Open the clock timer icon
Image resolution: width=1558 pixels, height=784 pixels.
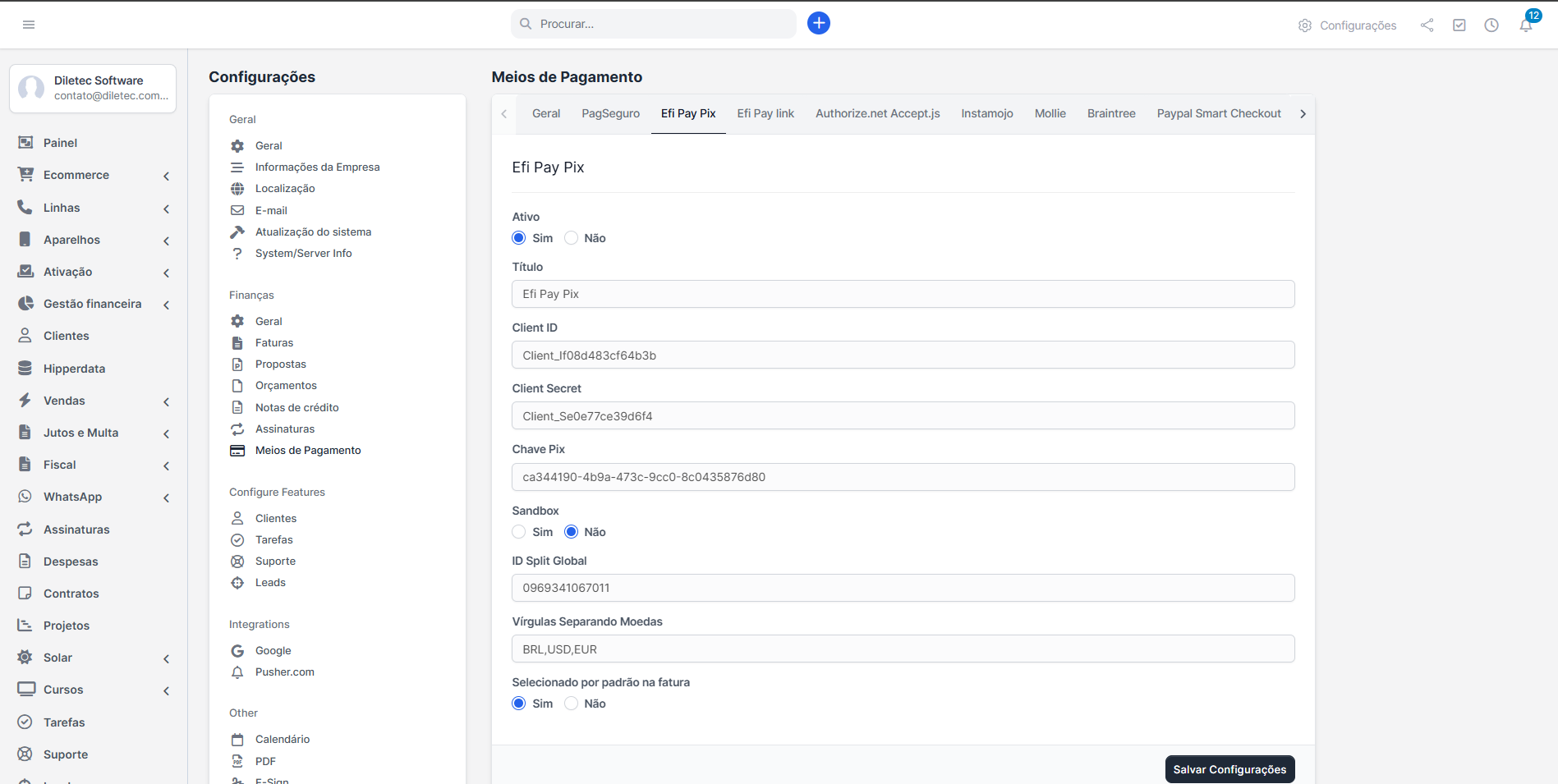[1491, 25]
